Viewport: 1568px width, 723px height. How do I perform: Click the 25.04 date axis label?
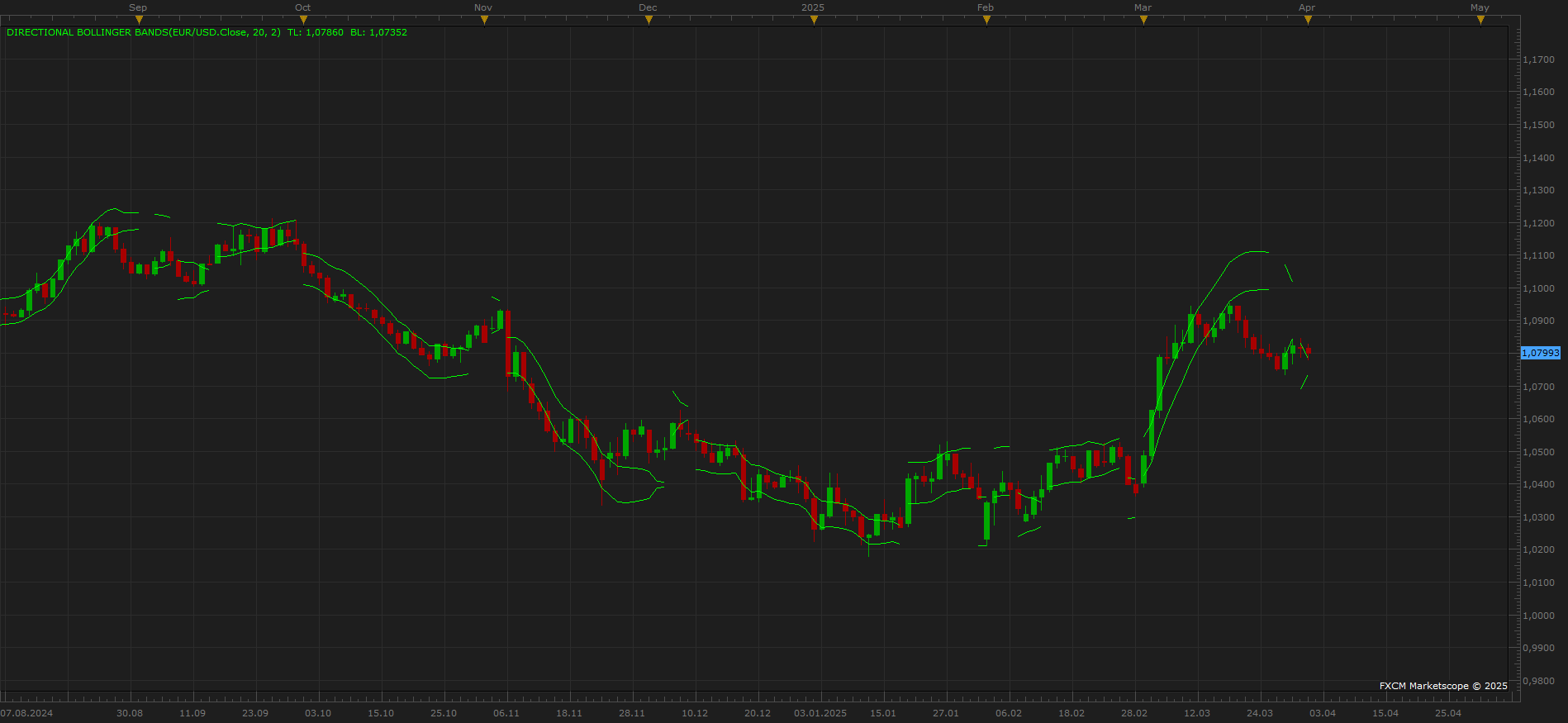click(x=1448, y=713)
